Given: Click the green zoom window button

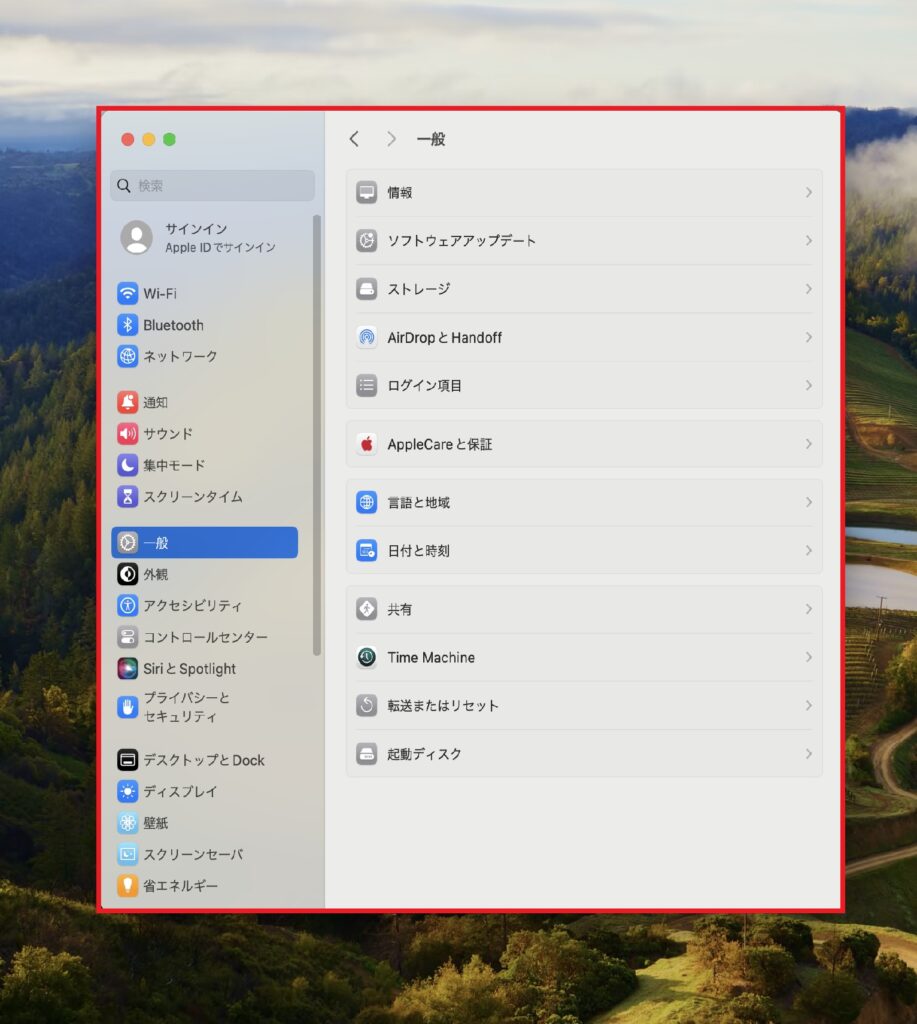Looking at the screenshot, I should 169,139.
